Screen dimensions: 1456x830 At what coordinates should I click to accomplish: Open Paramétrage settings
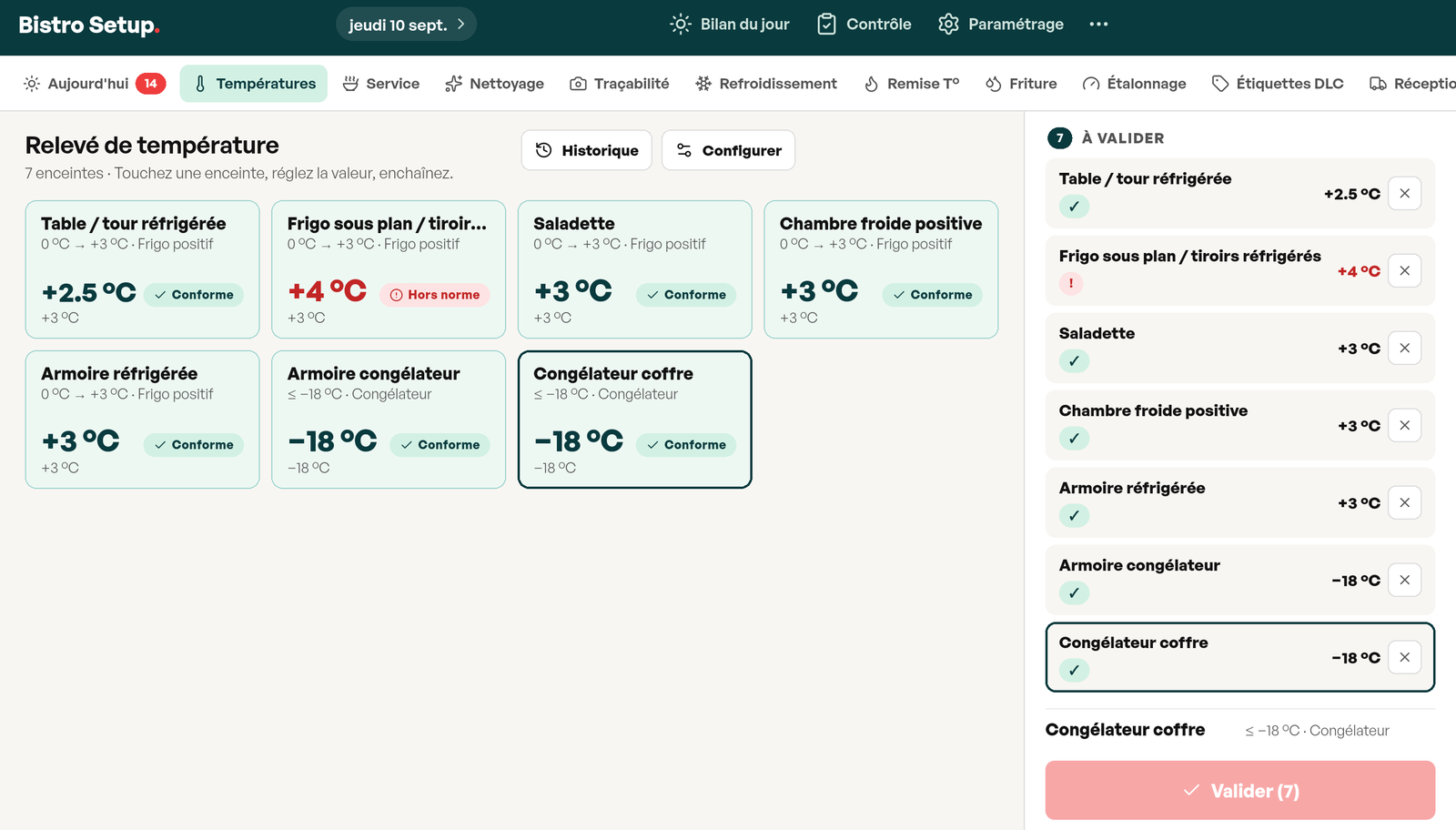pyautogui.click(x=1001, y=25)
